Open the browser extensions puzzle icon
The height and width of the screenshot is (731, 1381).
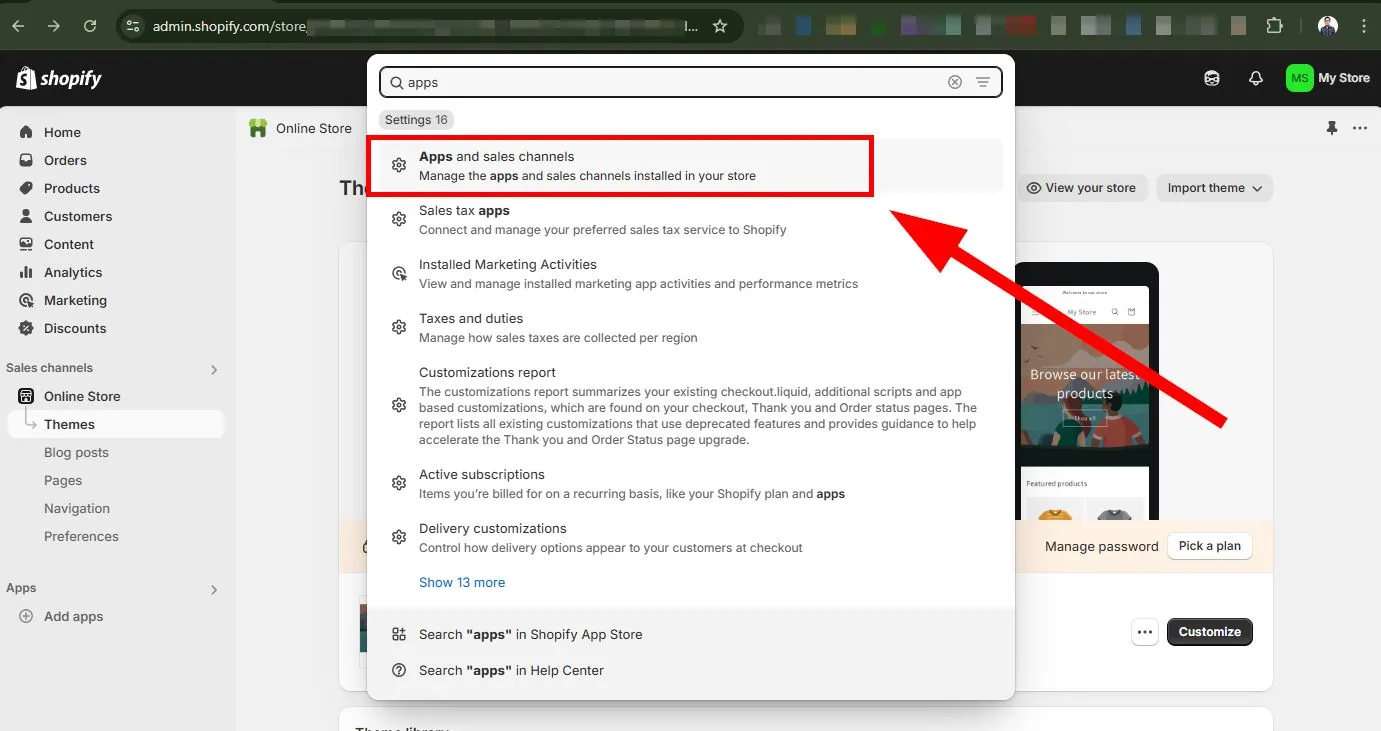click(1275, 26)
